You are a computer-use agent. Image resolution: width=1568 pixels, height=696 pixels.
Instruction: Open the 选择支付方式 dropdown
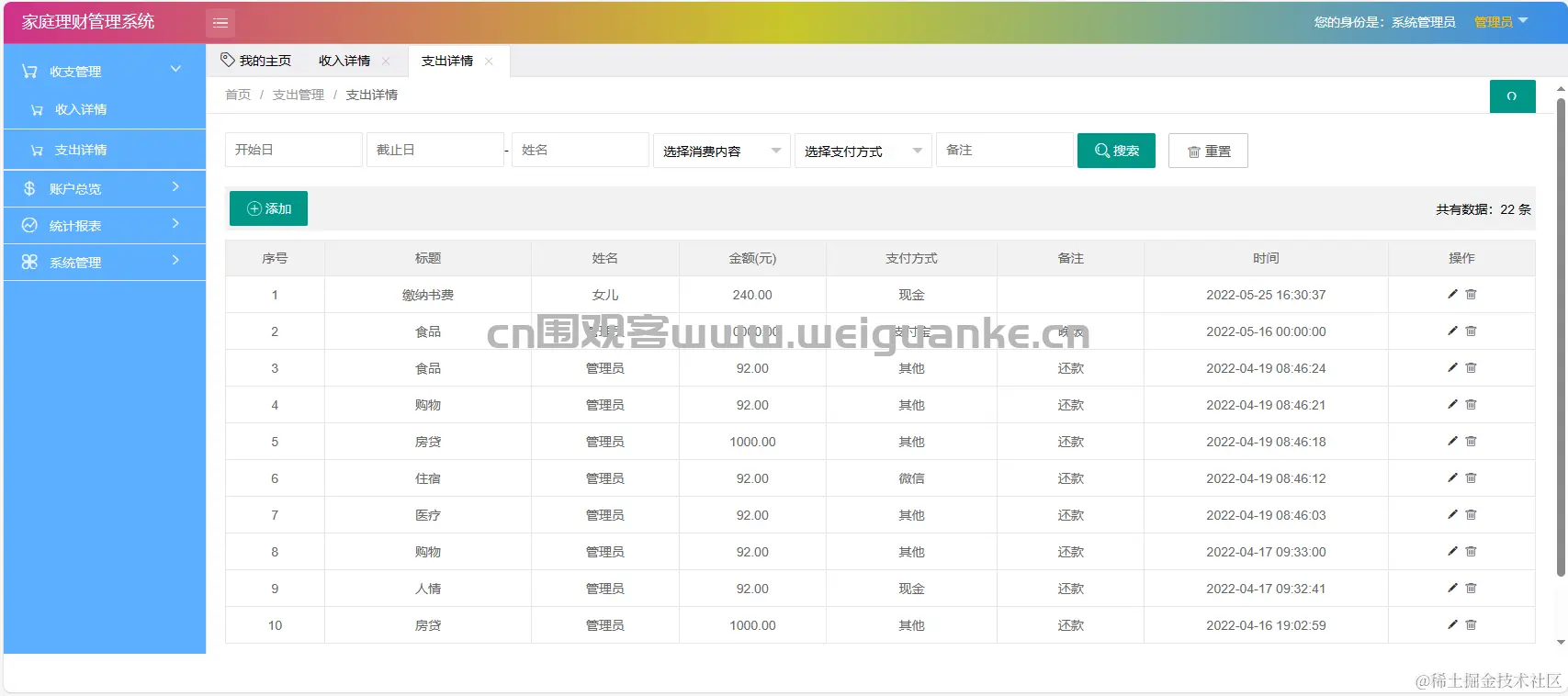pyautogui.click(x=863, y=151)
